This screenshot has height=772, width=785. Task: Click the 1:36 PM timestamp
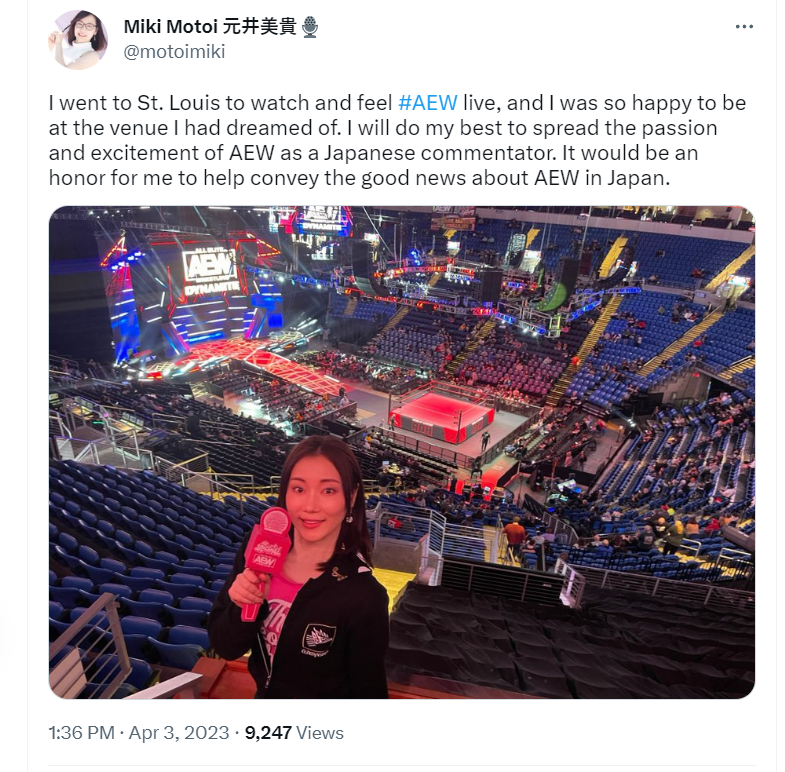(82, 732)
